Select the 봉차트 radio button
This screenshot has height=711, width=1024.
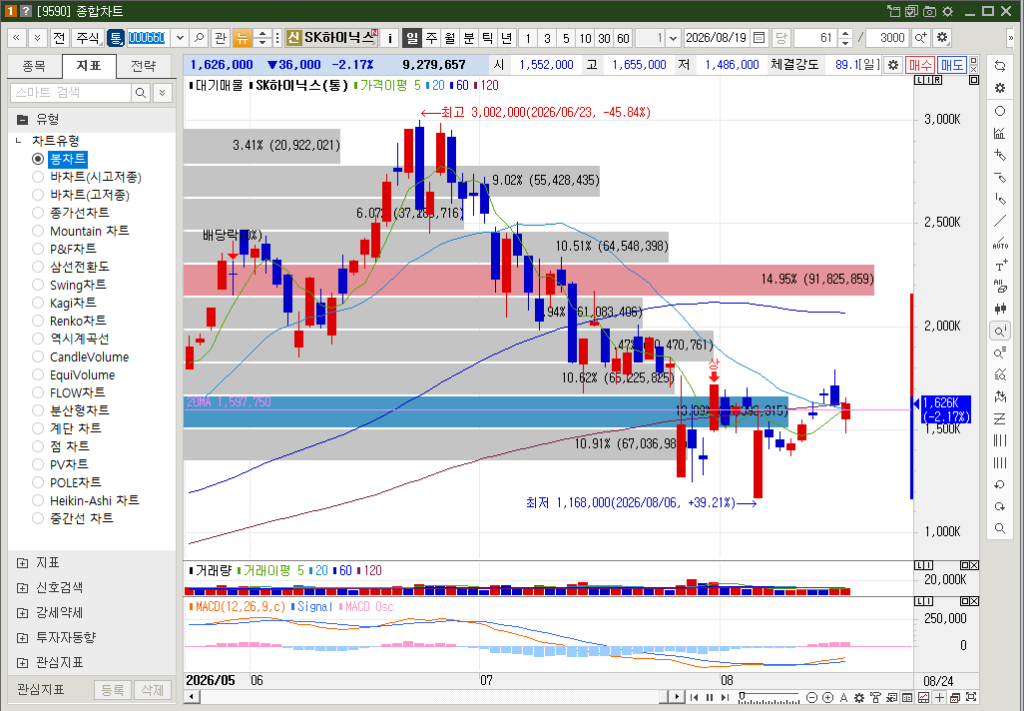coord(38,159)
